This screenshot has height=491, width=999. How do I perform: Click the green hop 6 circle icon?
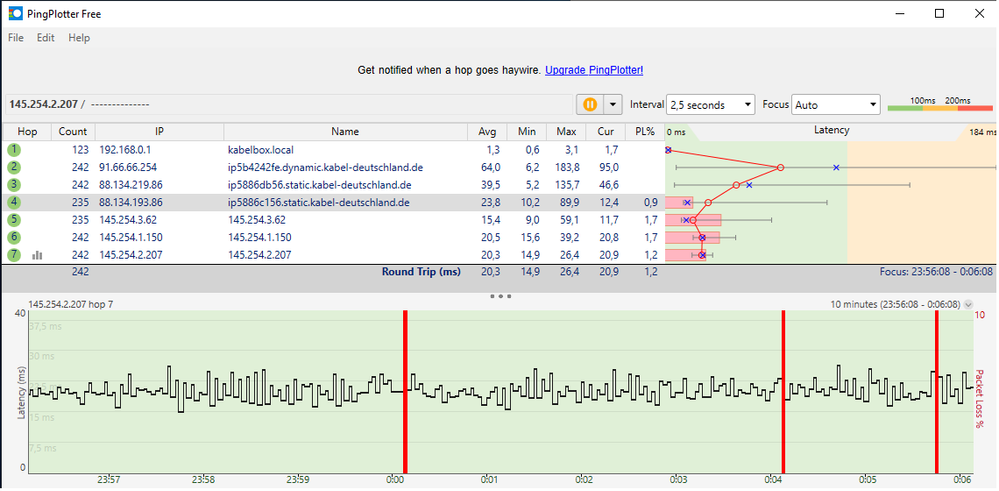[14, 238]
